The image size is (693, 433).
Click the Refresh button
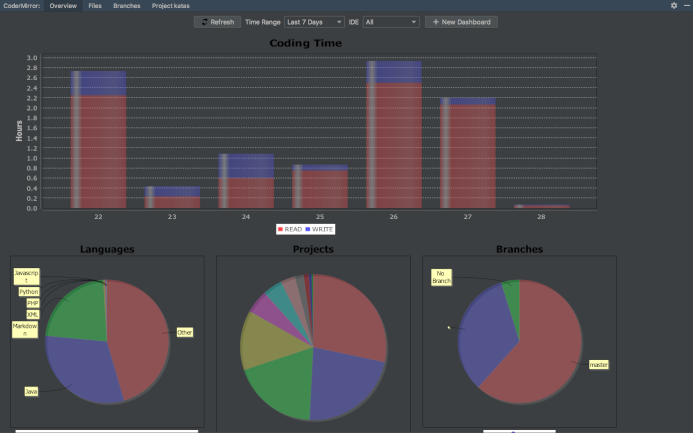(217, 22)
